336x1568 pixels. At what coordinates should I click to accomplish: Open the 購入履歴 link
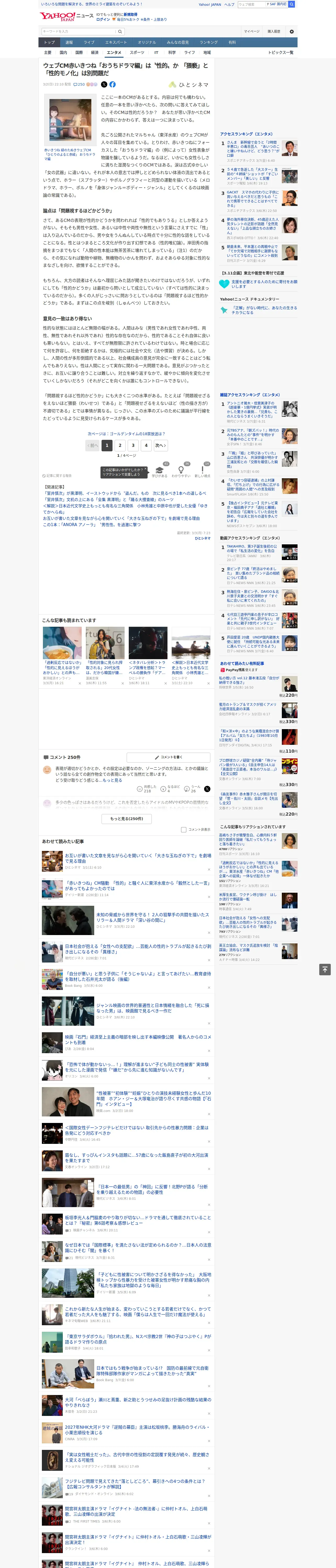tap(274, 32)
